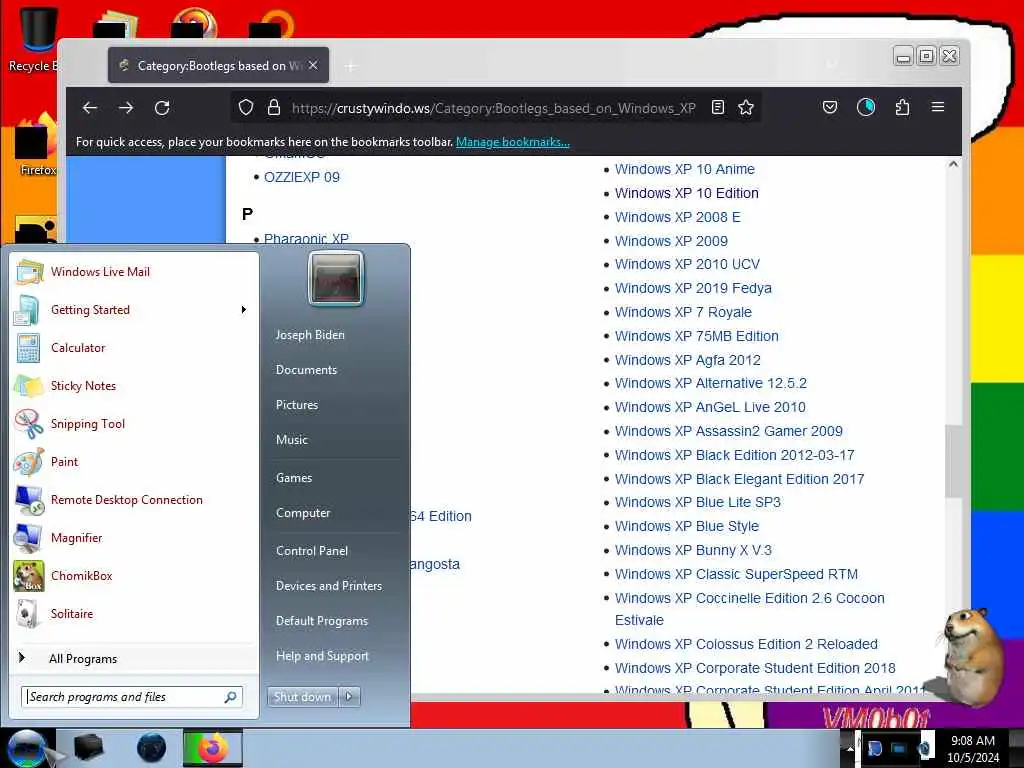
Task: Open Firefox hamburger application menu
Action: [938, 106]
